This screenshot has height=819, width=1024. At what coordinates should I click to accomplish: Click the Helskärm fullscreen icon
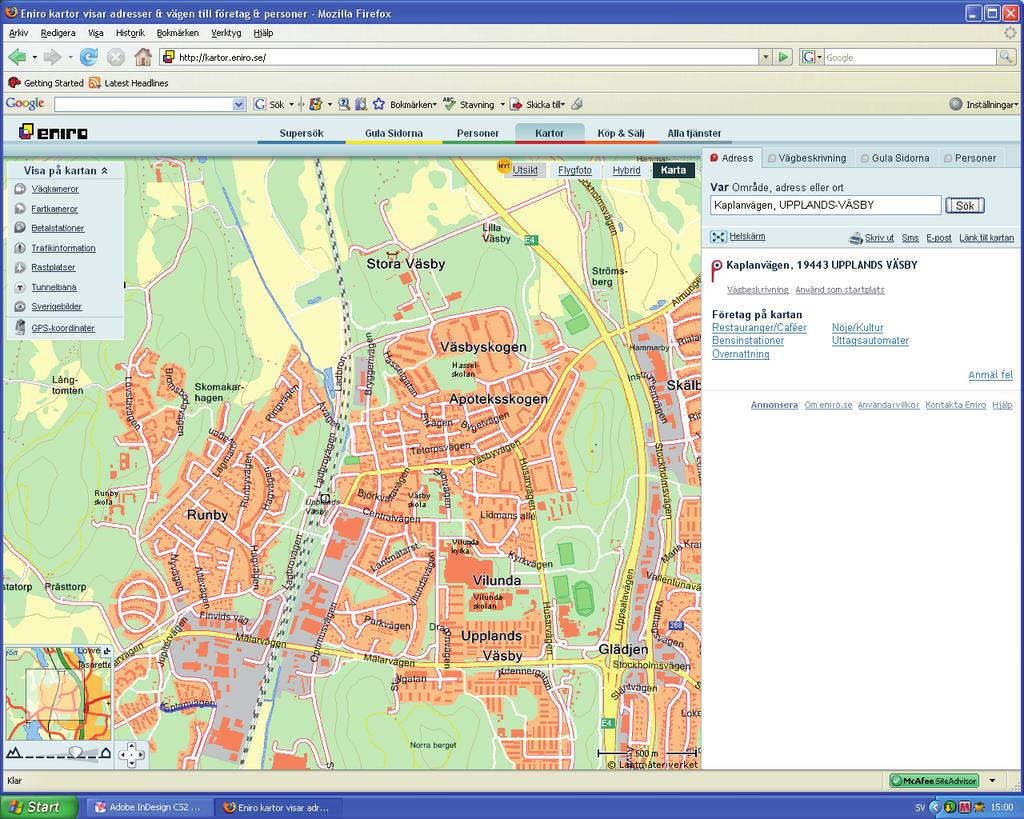[718, 237]
